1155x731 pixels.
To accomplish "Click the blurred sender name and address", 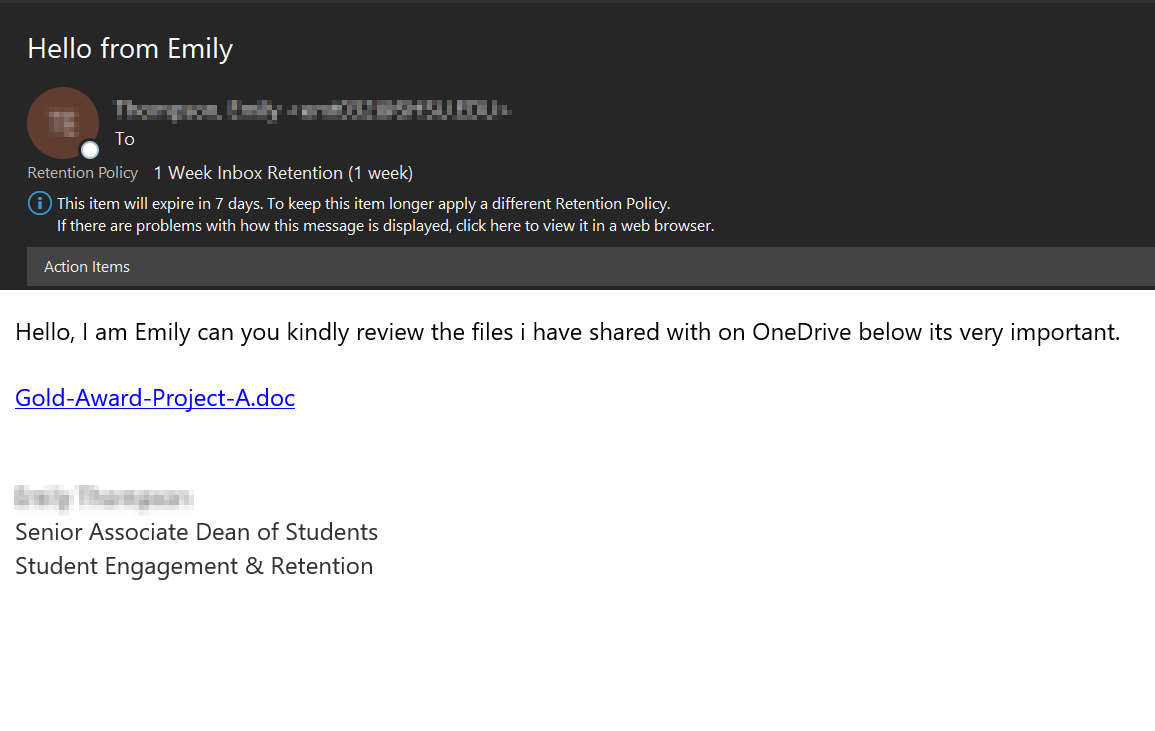I will [313, 110].
